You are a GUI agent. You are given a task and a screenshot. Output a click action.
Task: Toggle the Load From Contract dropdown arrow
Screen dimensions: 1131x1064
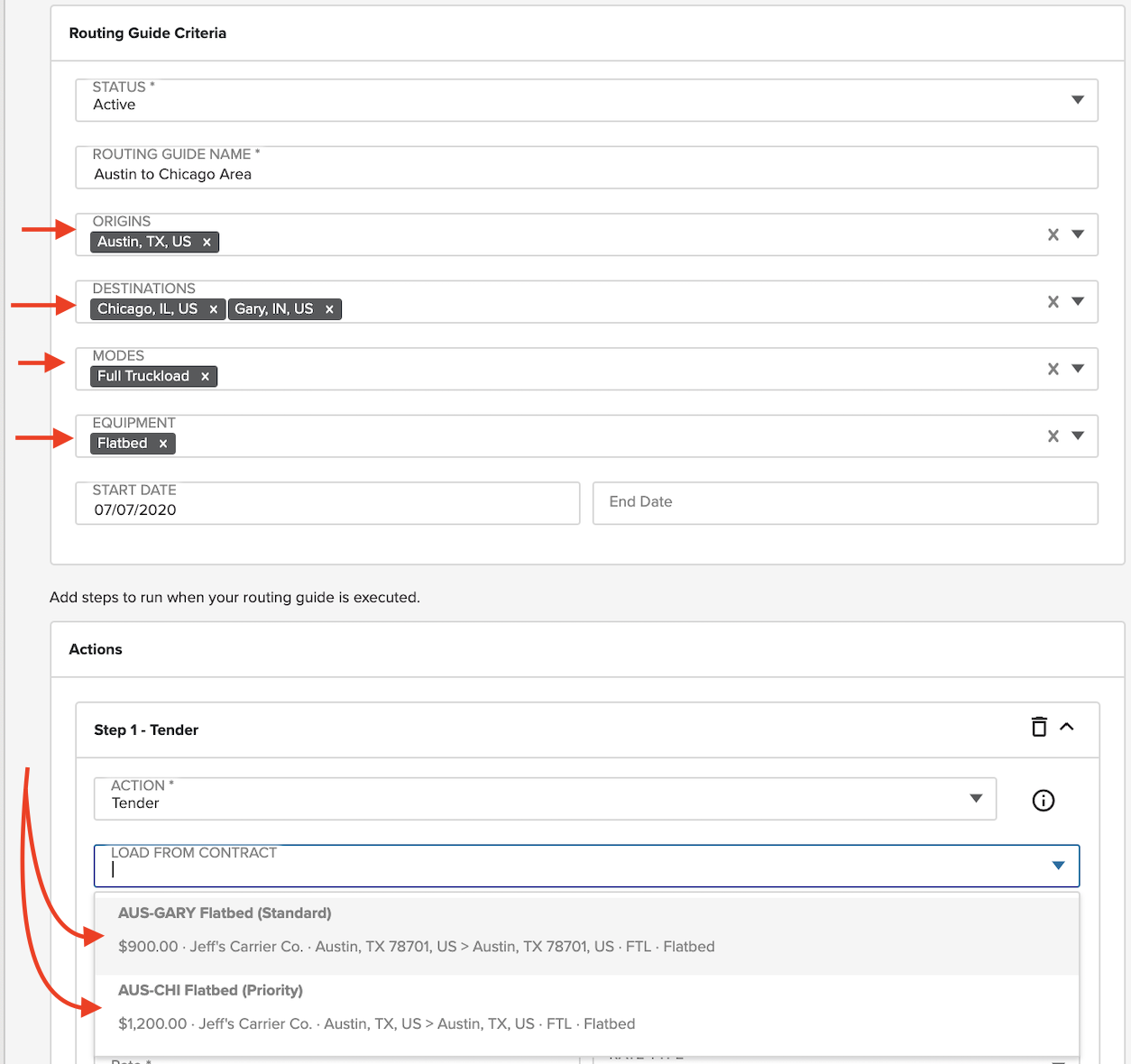coord(1058,866)
